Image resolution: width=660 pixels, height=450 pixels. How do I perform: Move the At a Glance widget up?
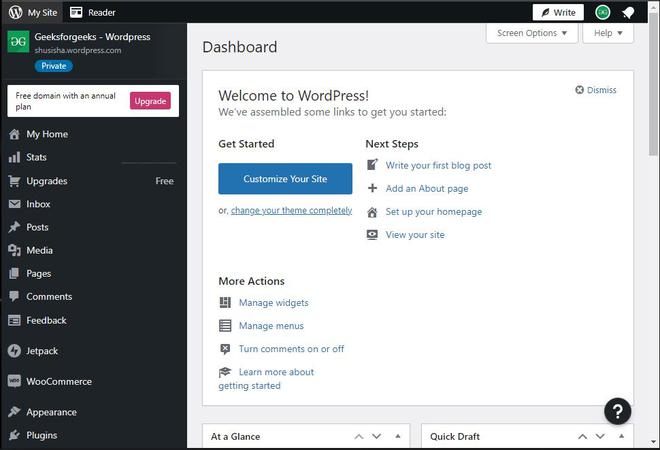point(359,437)
